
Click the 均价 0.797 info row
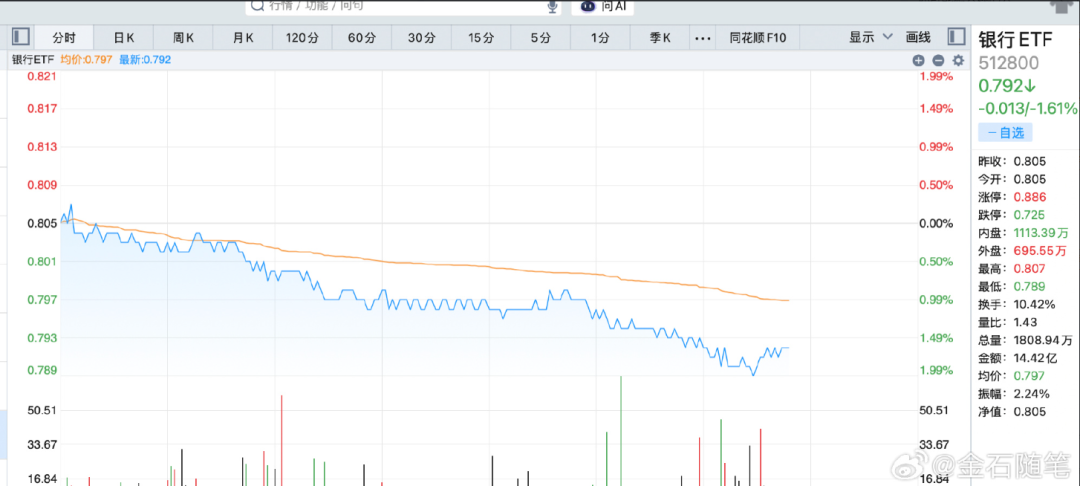click(x=1012, y=376)
